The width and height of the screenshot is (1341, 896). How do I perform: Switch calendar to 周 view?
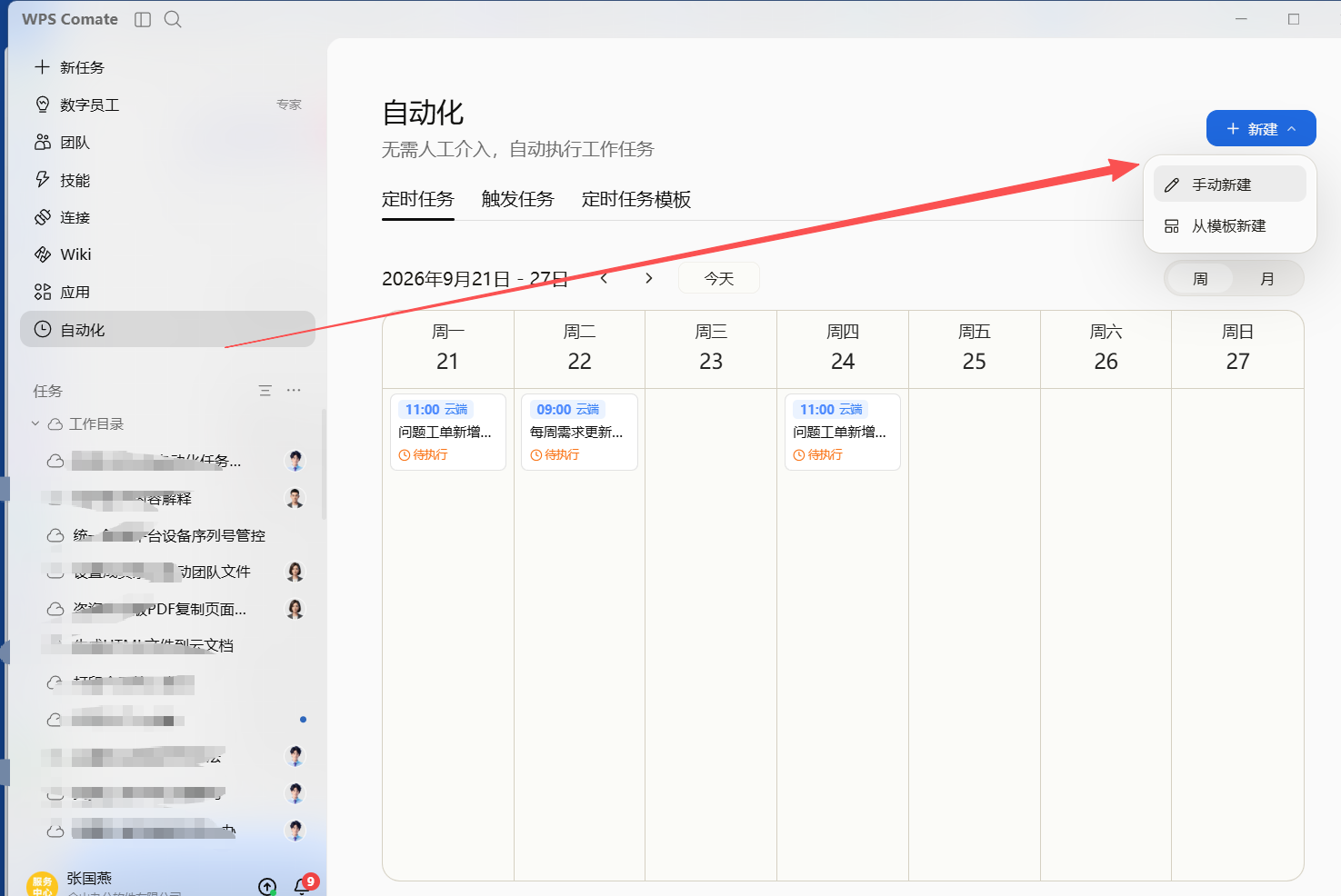(1200, 278)
